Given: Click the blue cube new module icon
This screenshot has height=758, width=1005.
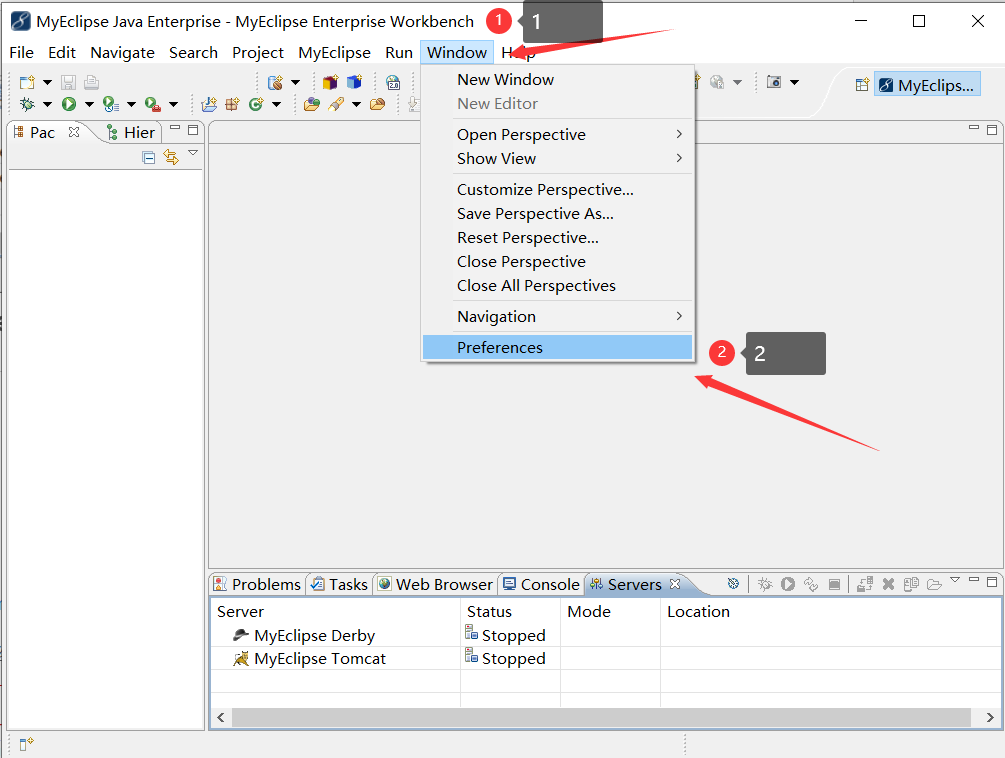Looking at the screenshot, I should click(354, 82).
